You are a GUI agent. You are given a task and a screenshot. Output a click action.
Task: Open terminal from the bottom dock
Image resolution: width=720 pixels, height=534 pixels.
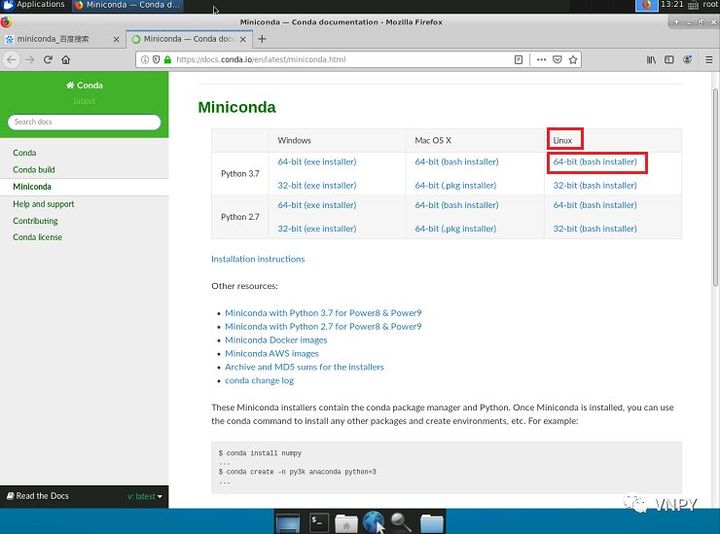click(318, 522)
